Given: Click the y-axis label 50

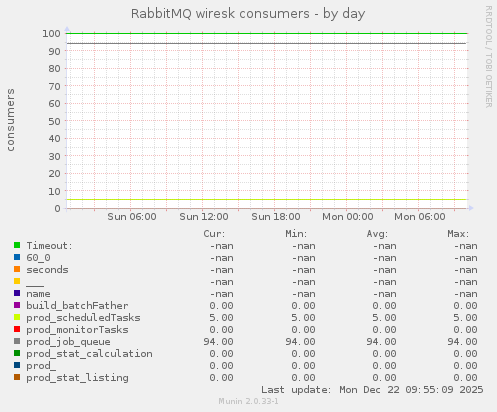Looking at the screenshot, I should coord(54,121).
